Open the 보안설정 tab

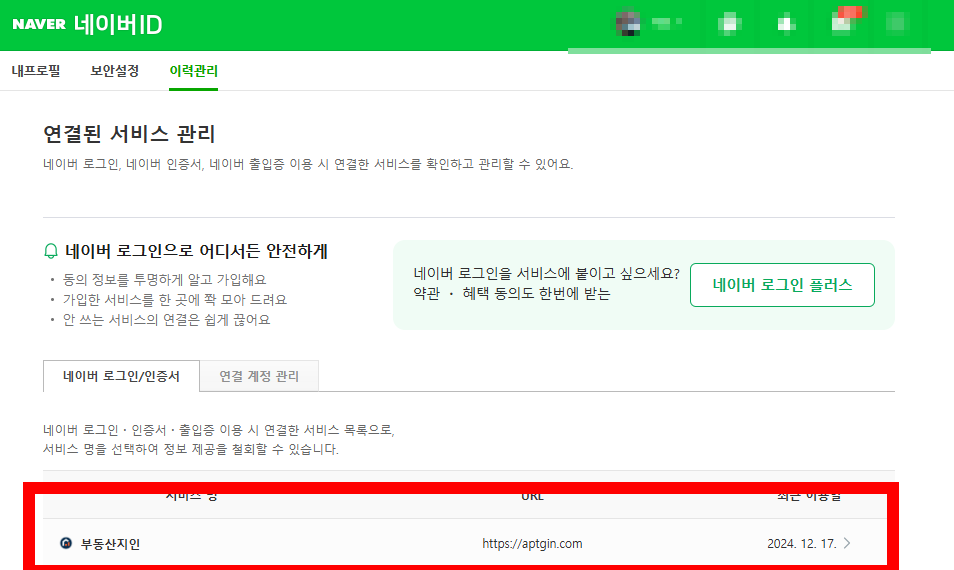click(114, 71)
